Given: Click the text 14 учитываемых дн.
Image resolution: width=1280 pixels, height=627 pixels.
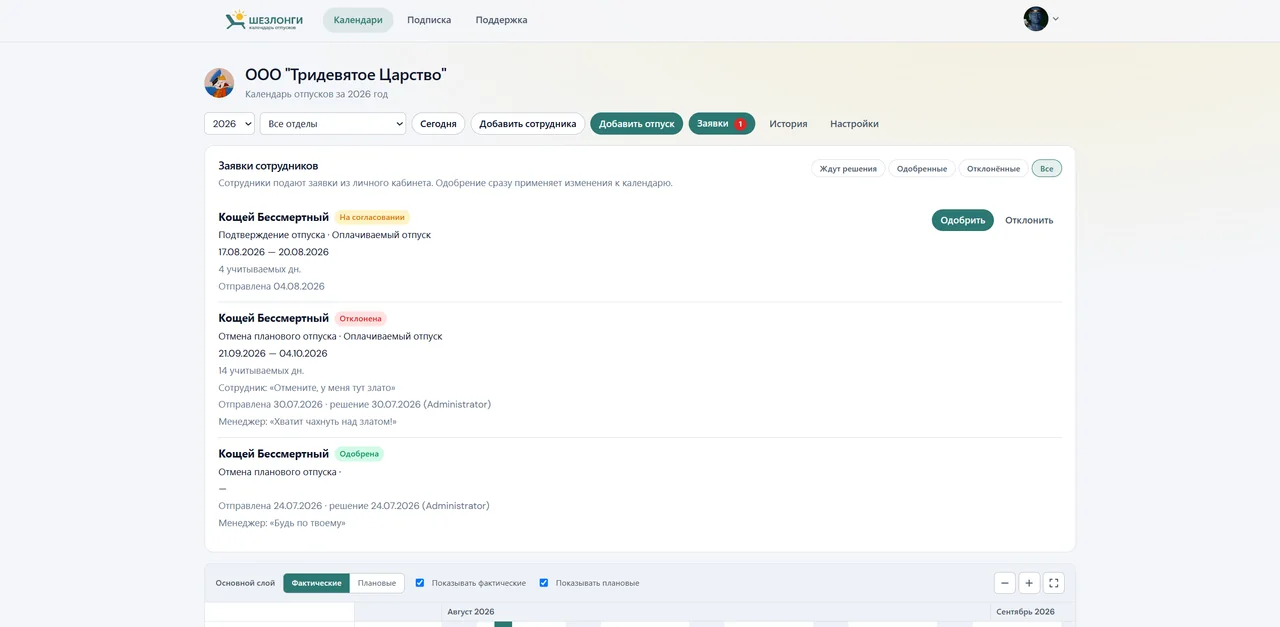Looking at the screenshot, I should [x=262, y=370].
